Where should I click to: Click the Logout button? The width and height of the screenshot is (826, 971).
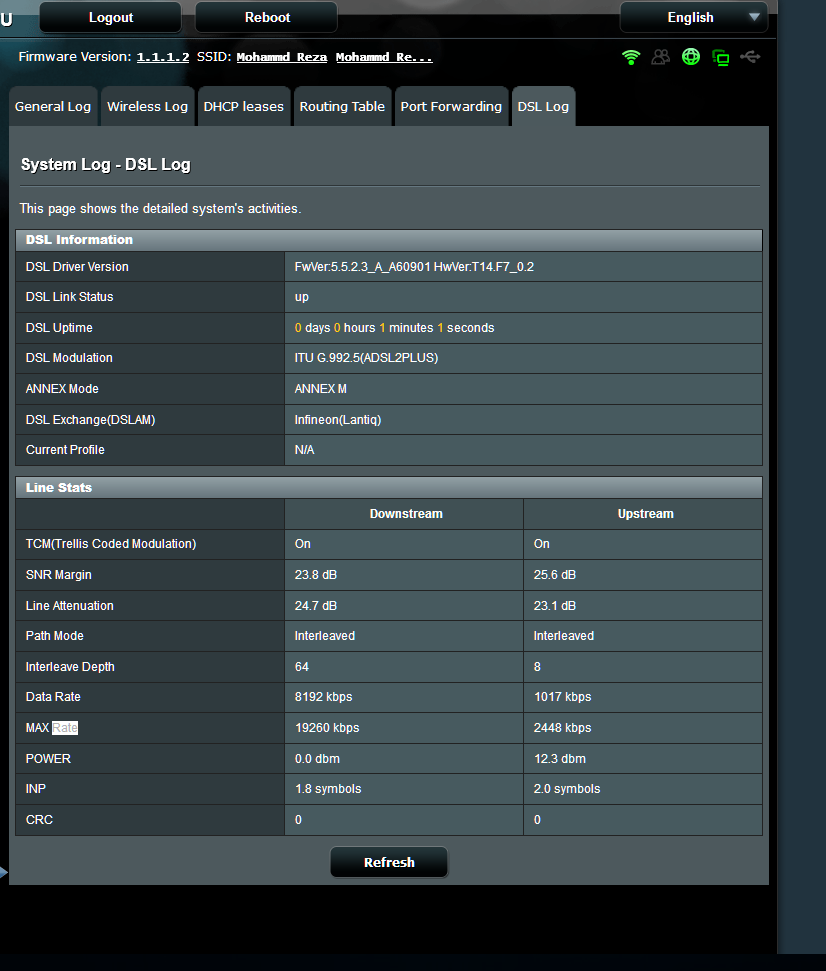pyautogui.click(x=111, y=17)
